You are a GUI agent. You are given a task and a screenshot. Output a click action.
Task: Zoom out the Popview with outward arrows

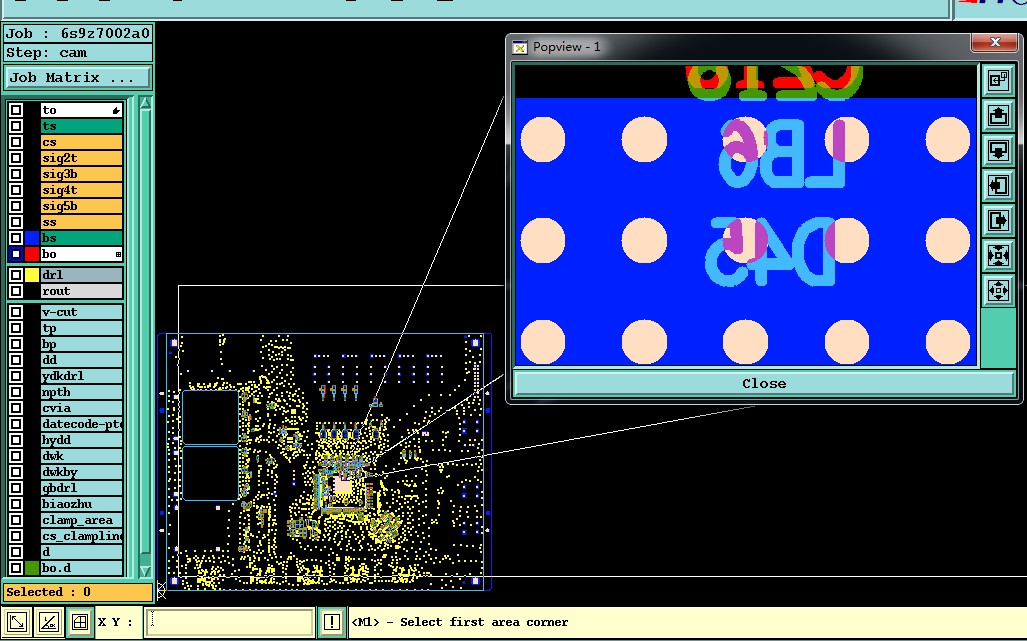coord(998,290)
